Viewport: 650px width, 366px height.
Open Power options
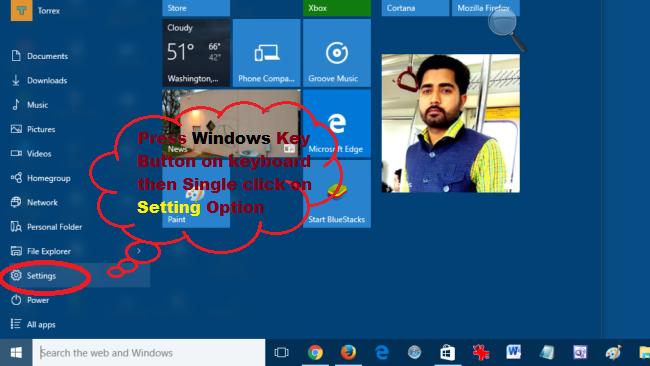point(30,300)
